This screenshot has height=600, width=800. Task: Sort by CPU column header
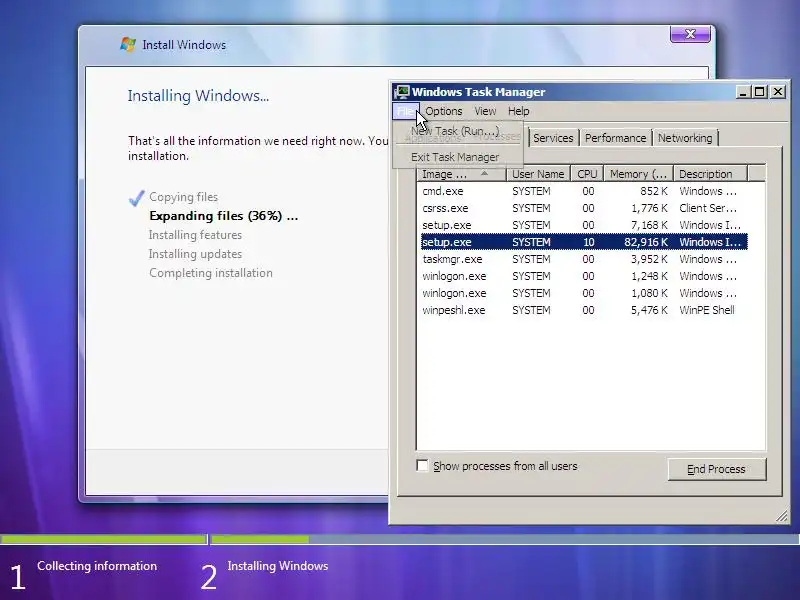point(587,174)
